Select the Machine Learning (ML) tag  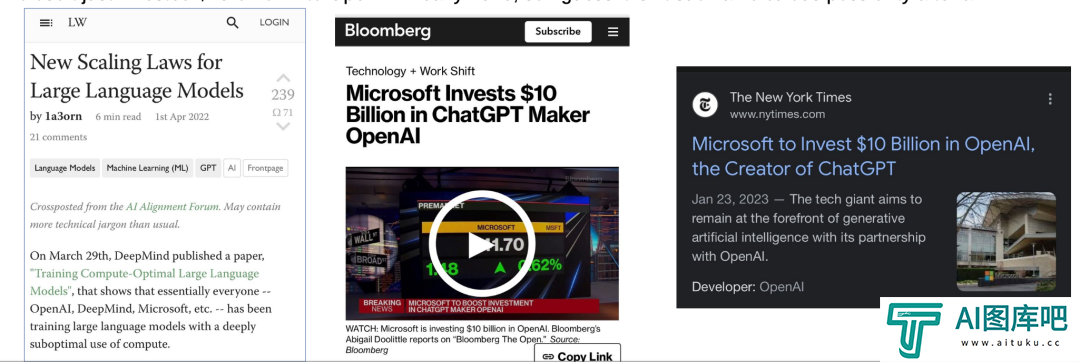click(147, 168)
